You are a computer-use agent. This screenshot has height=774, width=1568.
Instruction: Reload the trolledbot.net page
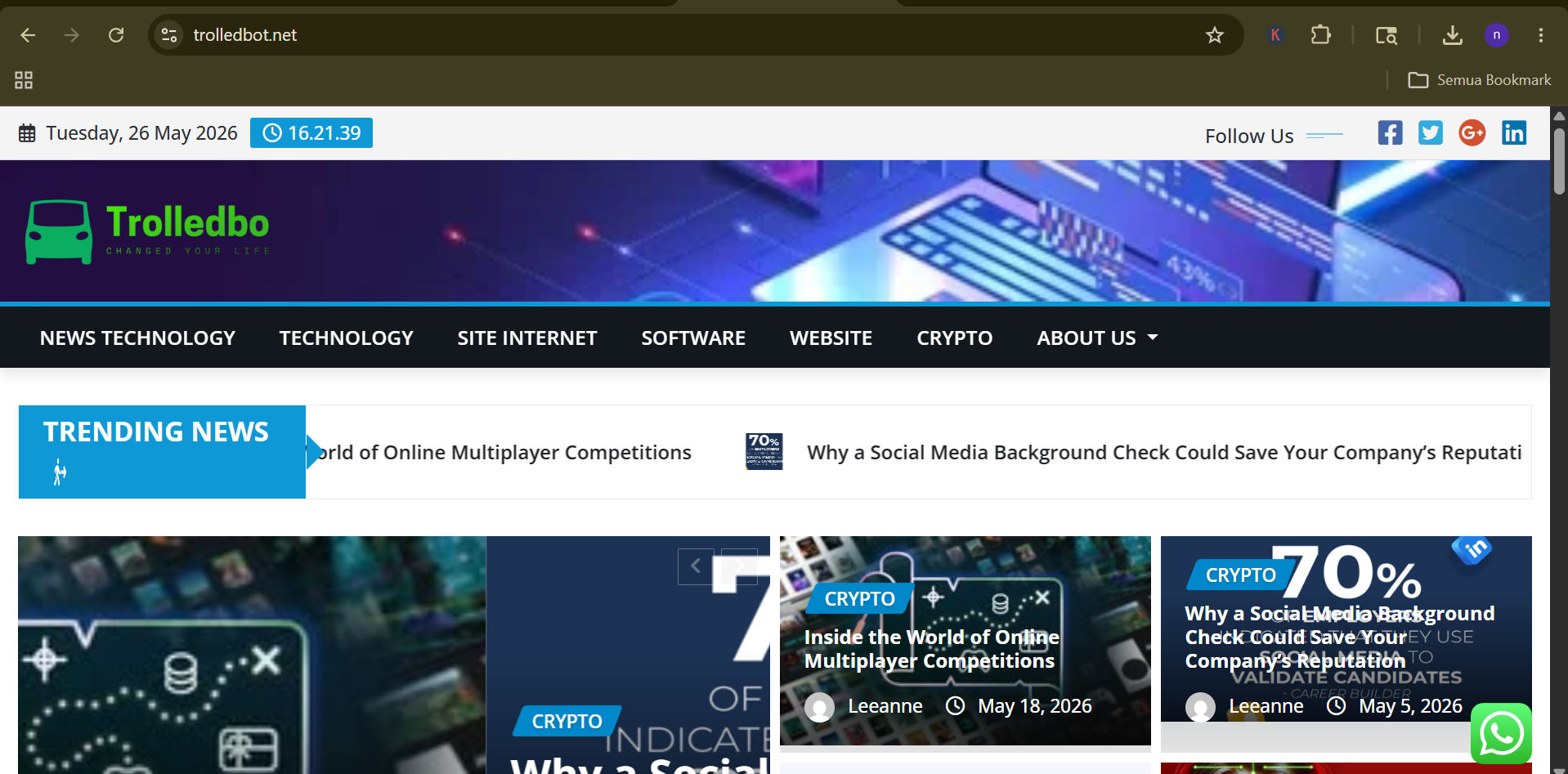click(x=116, y=35)
